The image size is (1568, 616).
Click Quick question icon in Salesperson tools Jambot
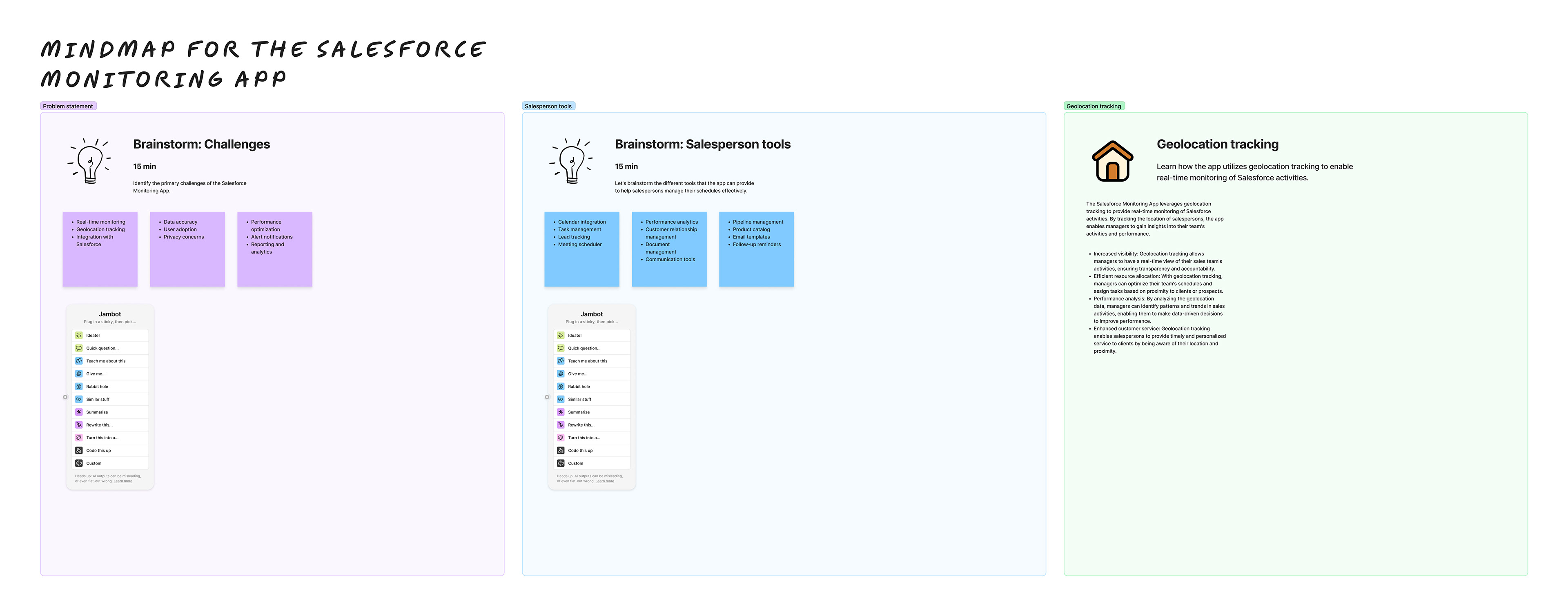click(561, 348)
